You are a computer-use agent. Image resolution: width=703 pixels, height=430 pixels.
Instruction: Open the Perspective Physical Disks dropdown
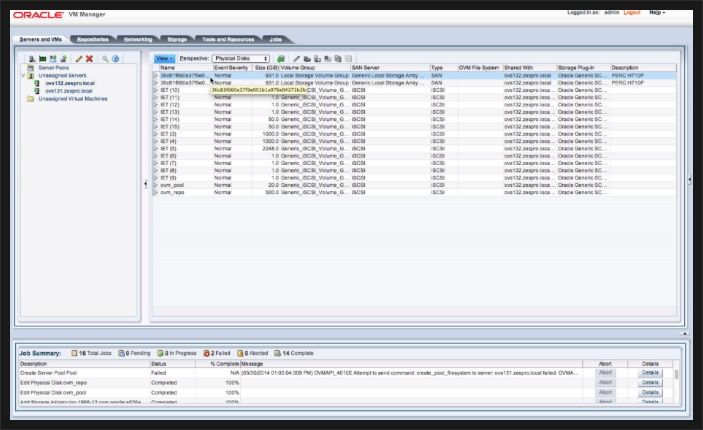[x=241, y=58]
